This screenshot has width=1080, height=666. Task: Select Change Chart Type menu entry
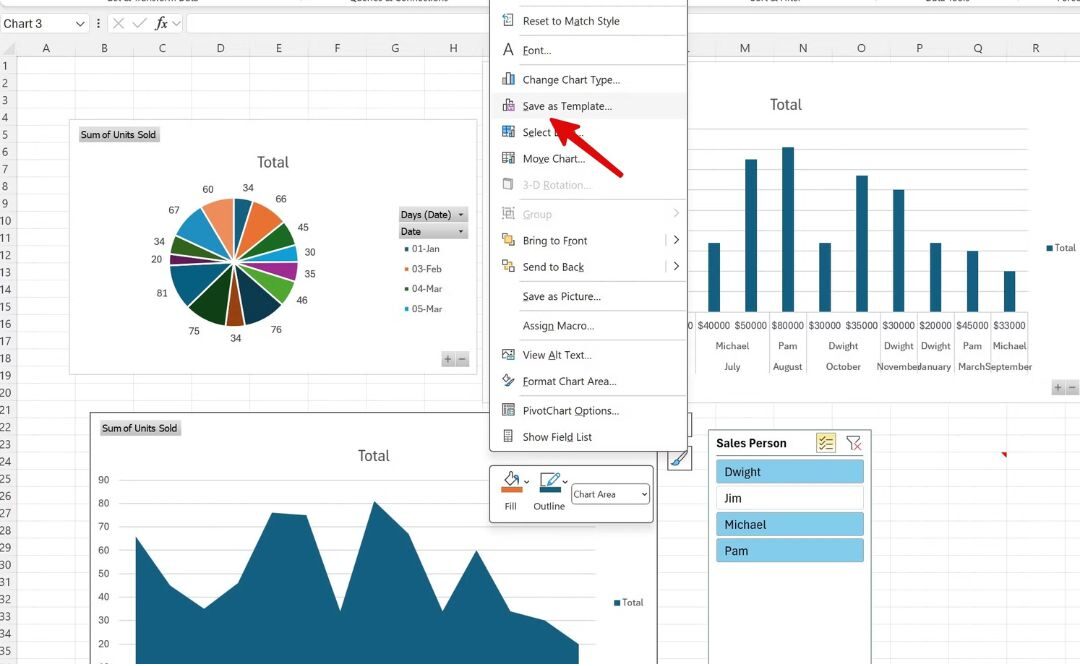coord(570,80)
